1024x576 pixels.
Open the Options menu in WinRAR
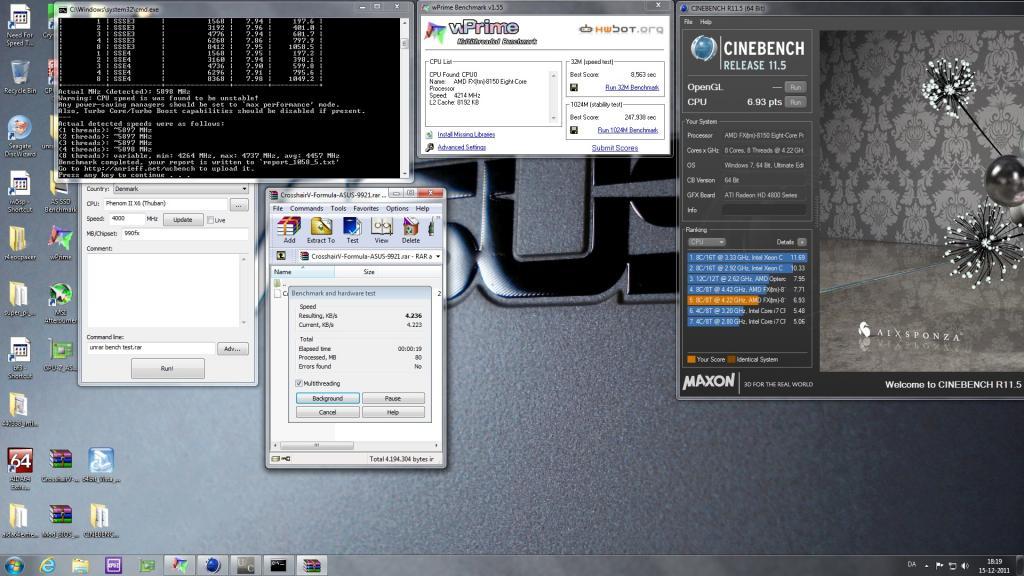pos(397,208)
